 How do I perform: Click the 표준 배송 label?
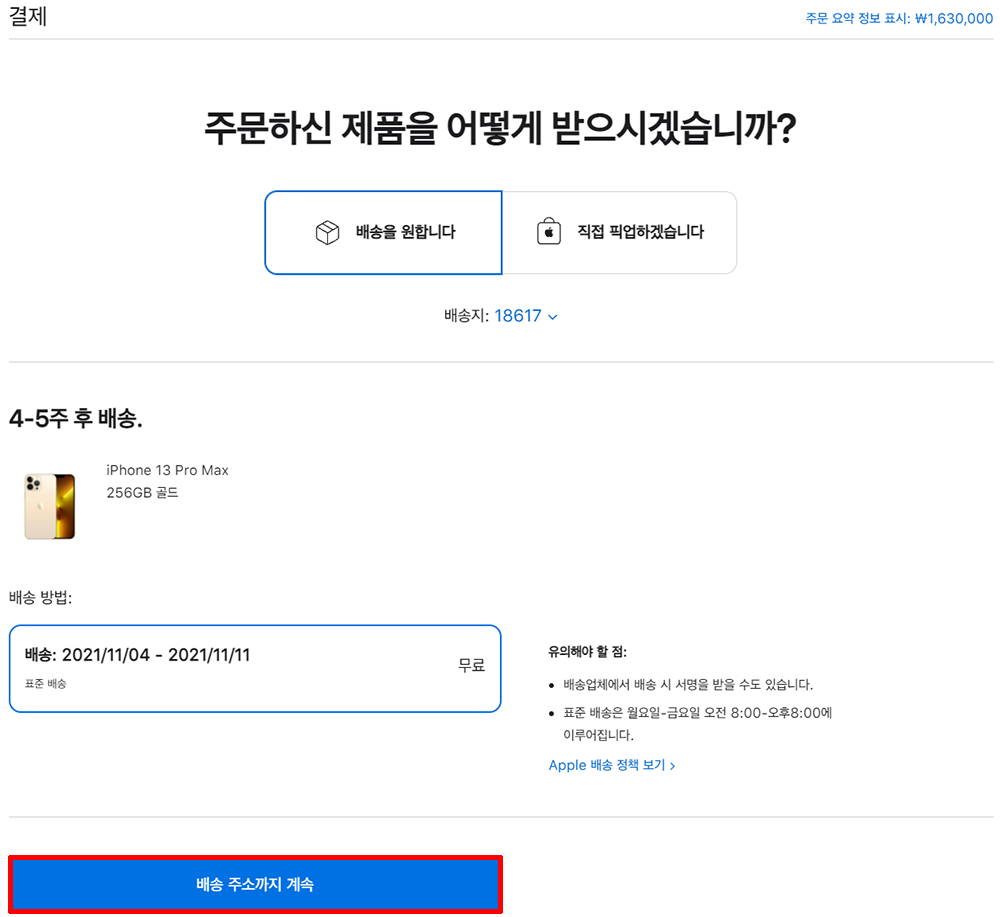click(x=45, y=684)
